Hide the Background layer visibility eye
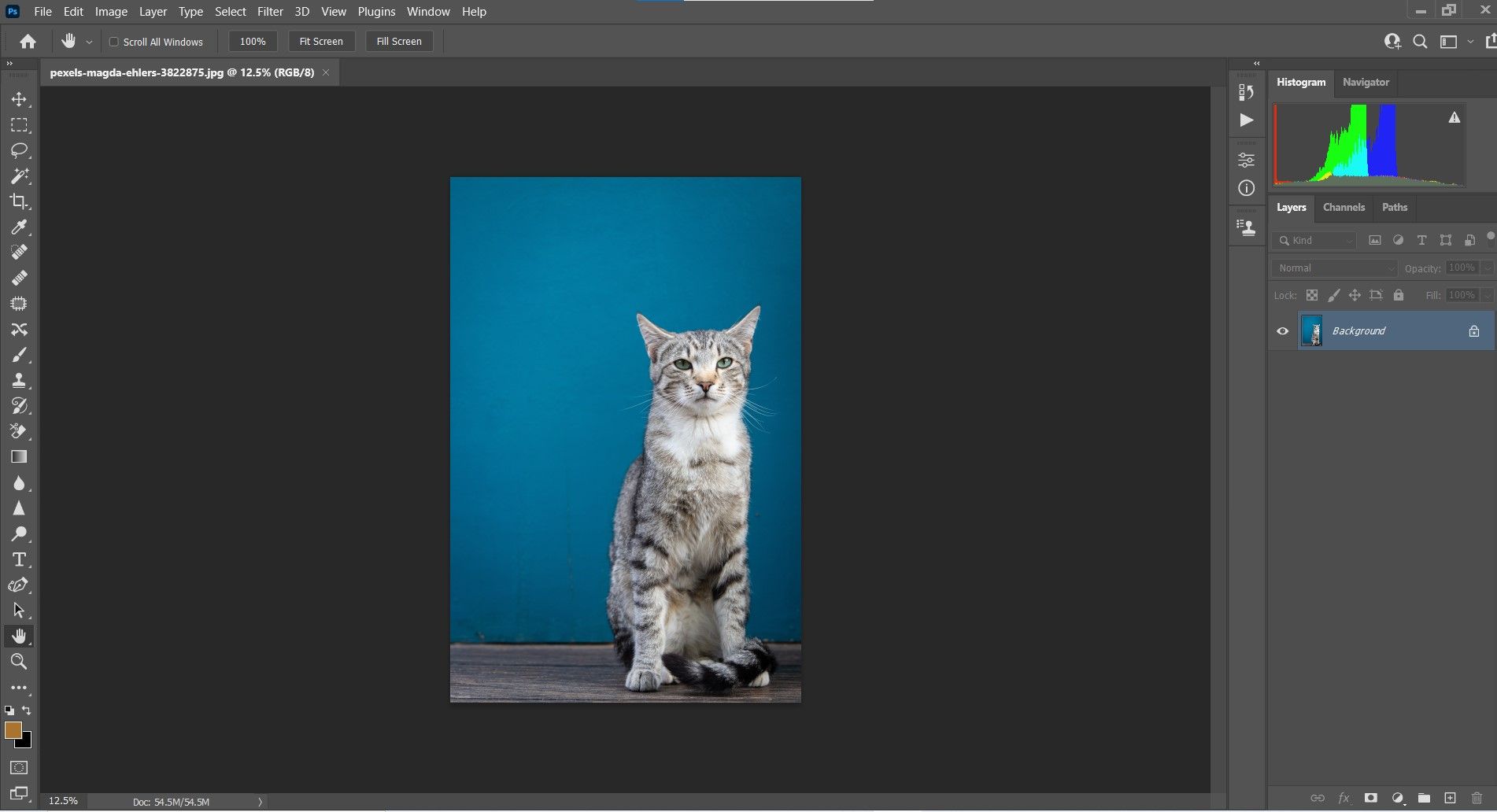 [1282, 331]
